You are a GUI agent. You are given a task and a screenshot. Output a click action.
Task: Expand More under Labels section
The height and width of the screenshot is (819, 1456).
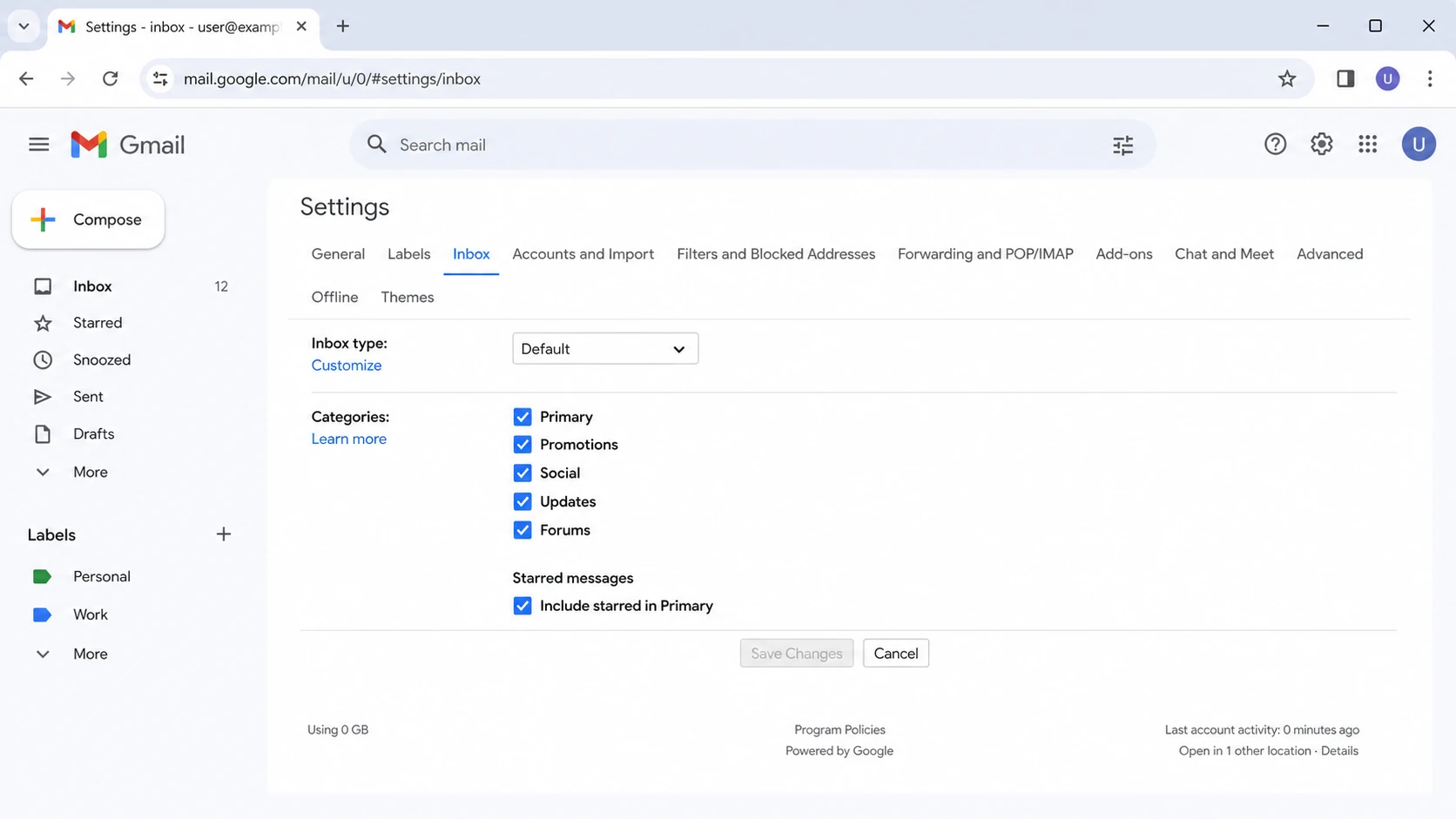(x=91, y=654)
